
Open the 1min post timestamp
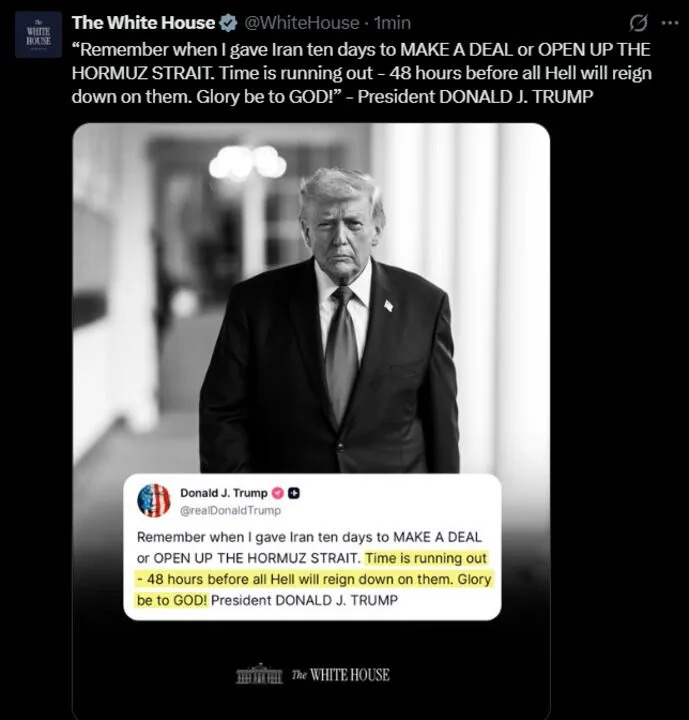pyautogui.click(x=393, y=23)
